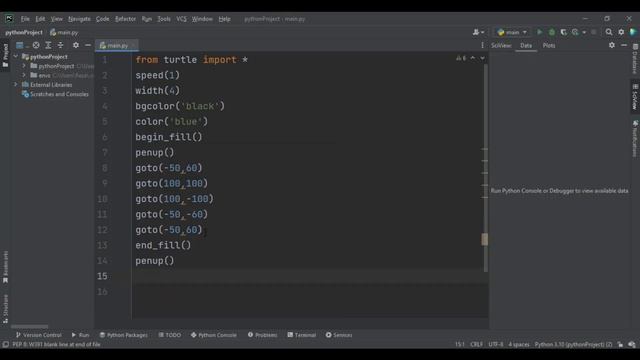Open the Version Control tool window
This screenshot has width=640, height=360.
39,335
